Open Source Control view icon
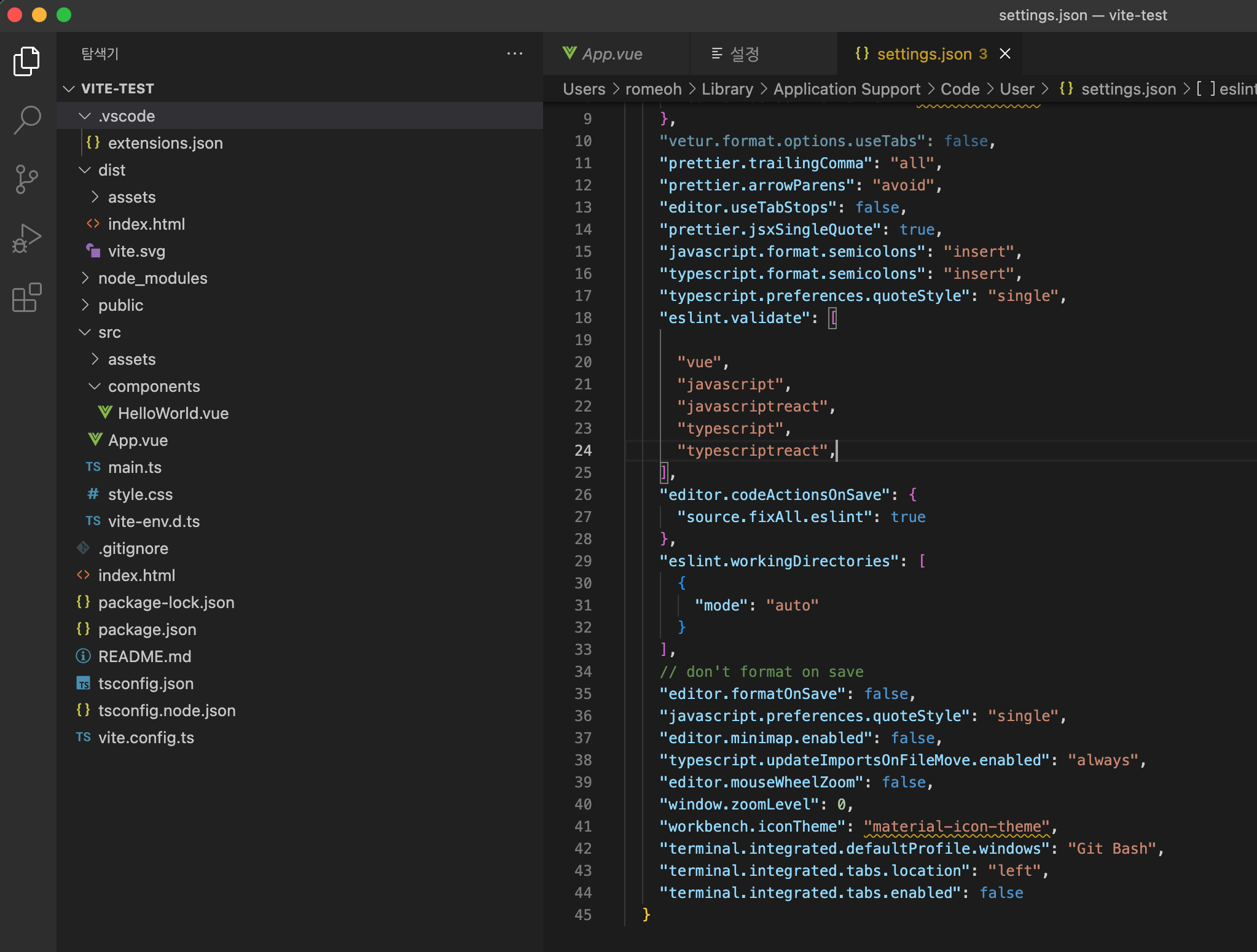 click(26, 179)
